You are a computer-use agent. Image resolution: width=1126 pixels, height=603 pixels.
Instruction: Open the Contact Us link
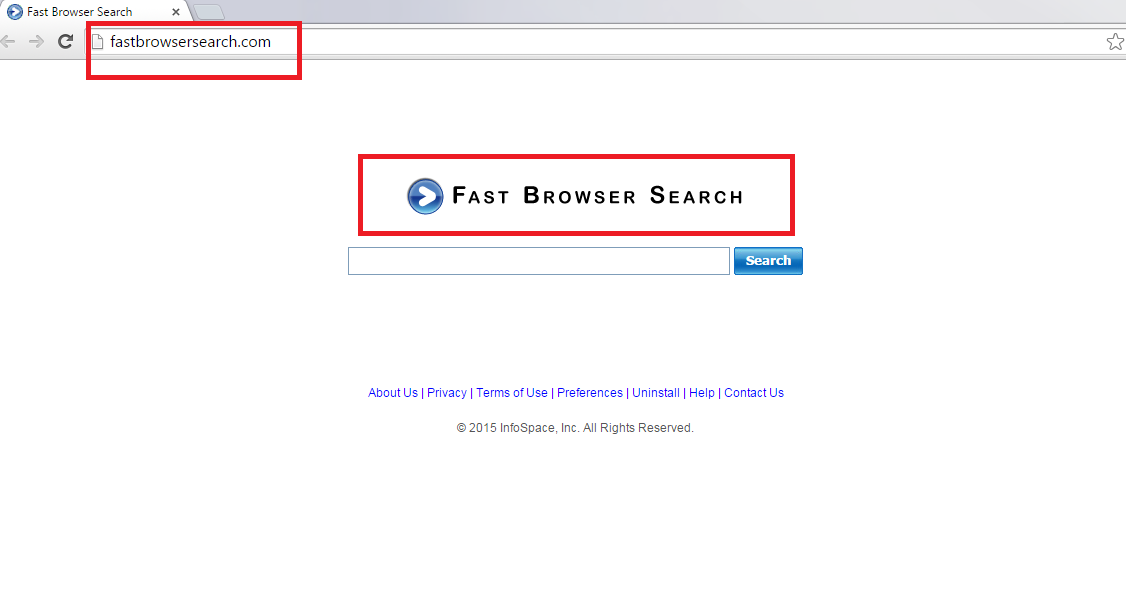click(753, 393)
